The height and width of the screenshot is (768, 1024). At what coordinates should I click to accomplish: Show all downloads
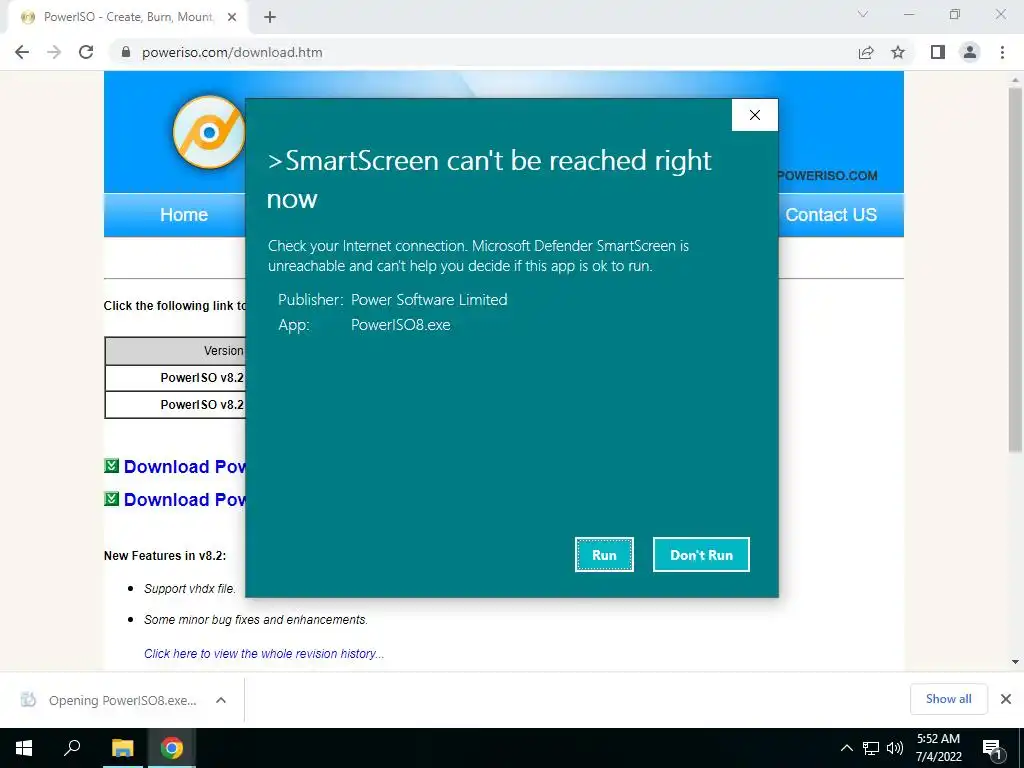(x=948, y=699)
